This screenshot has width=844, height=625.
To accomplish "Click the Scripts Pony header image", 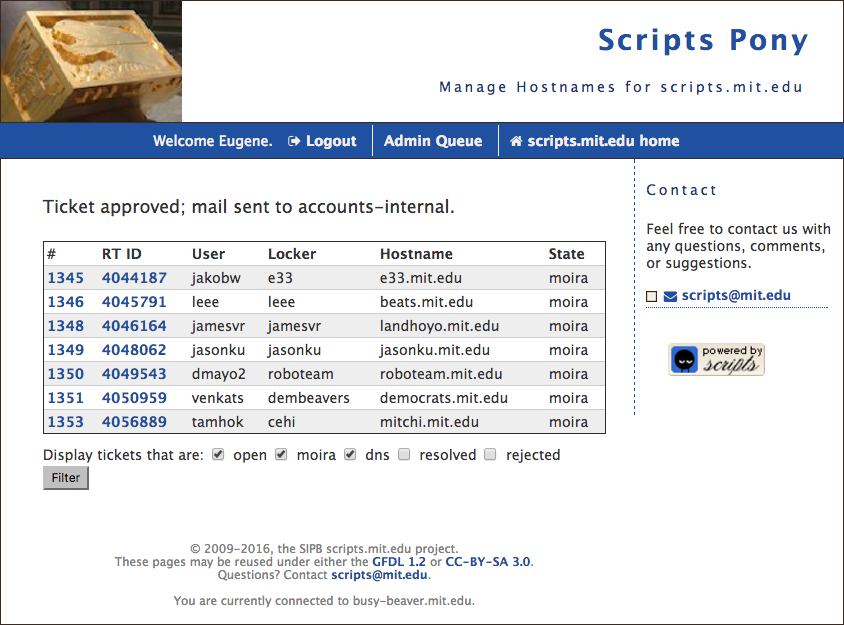I will 91,62.
